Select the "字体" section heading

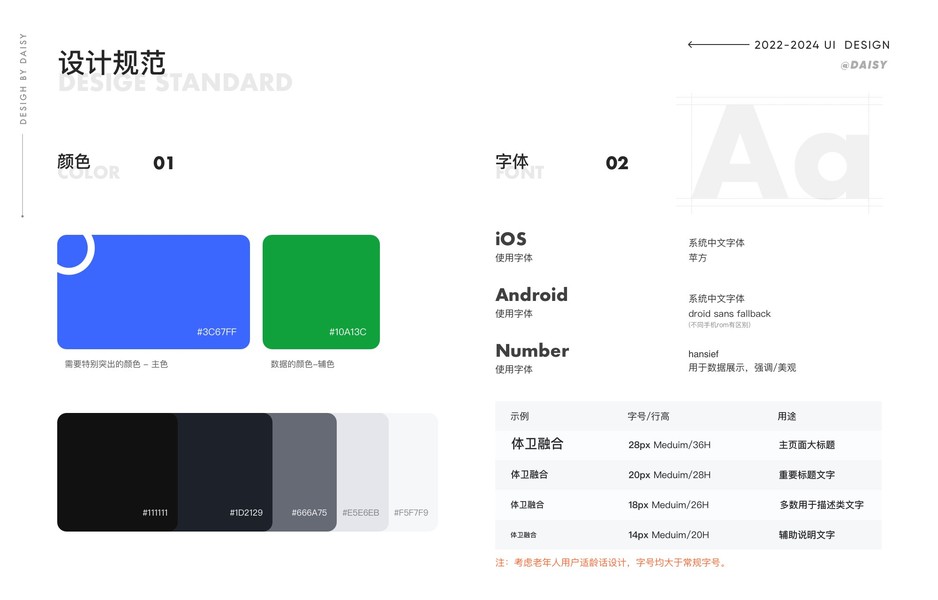[x=512, y=162]
